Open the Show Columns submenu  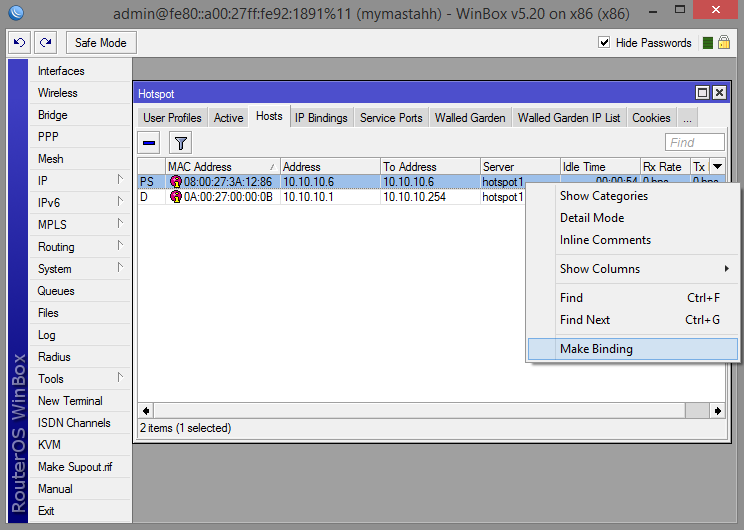coord(632,269)
